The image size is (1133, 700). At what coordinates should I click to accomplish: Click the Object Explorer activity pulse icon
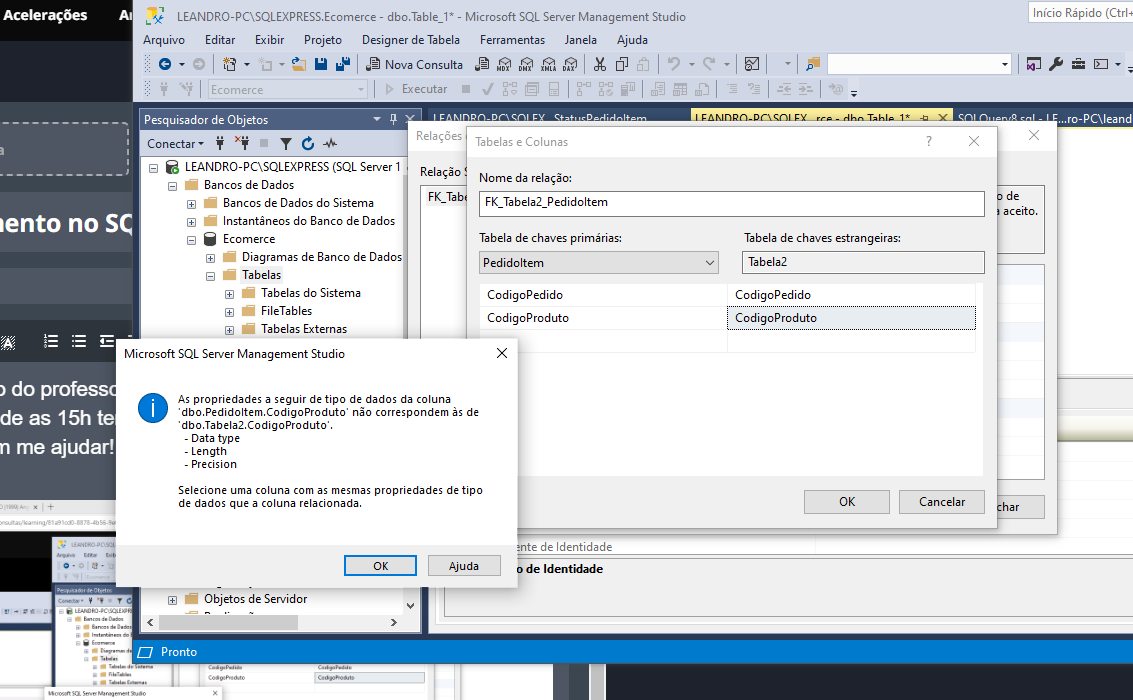330,144
